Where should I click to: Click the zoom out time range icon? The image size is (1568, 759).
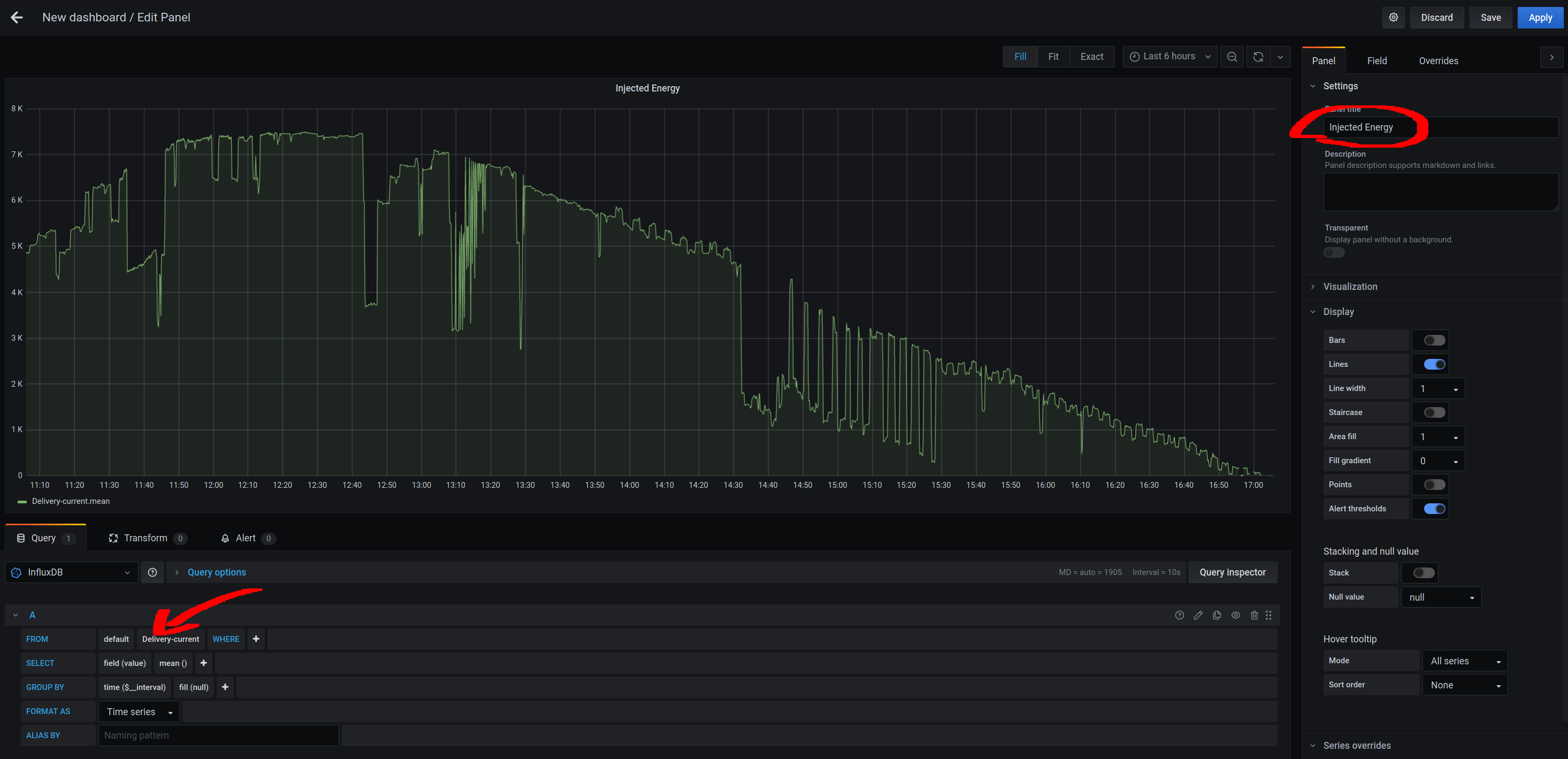point(1232,57)
